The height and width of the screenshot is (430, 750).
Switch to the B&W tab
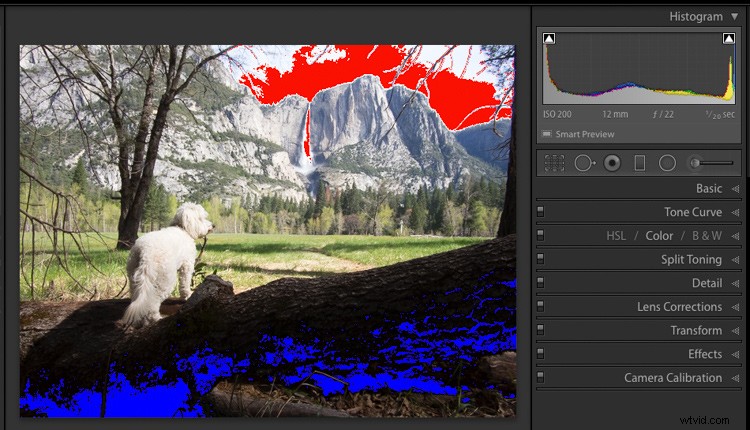707,236
